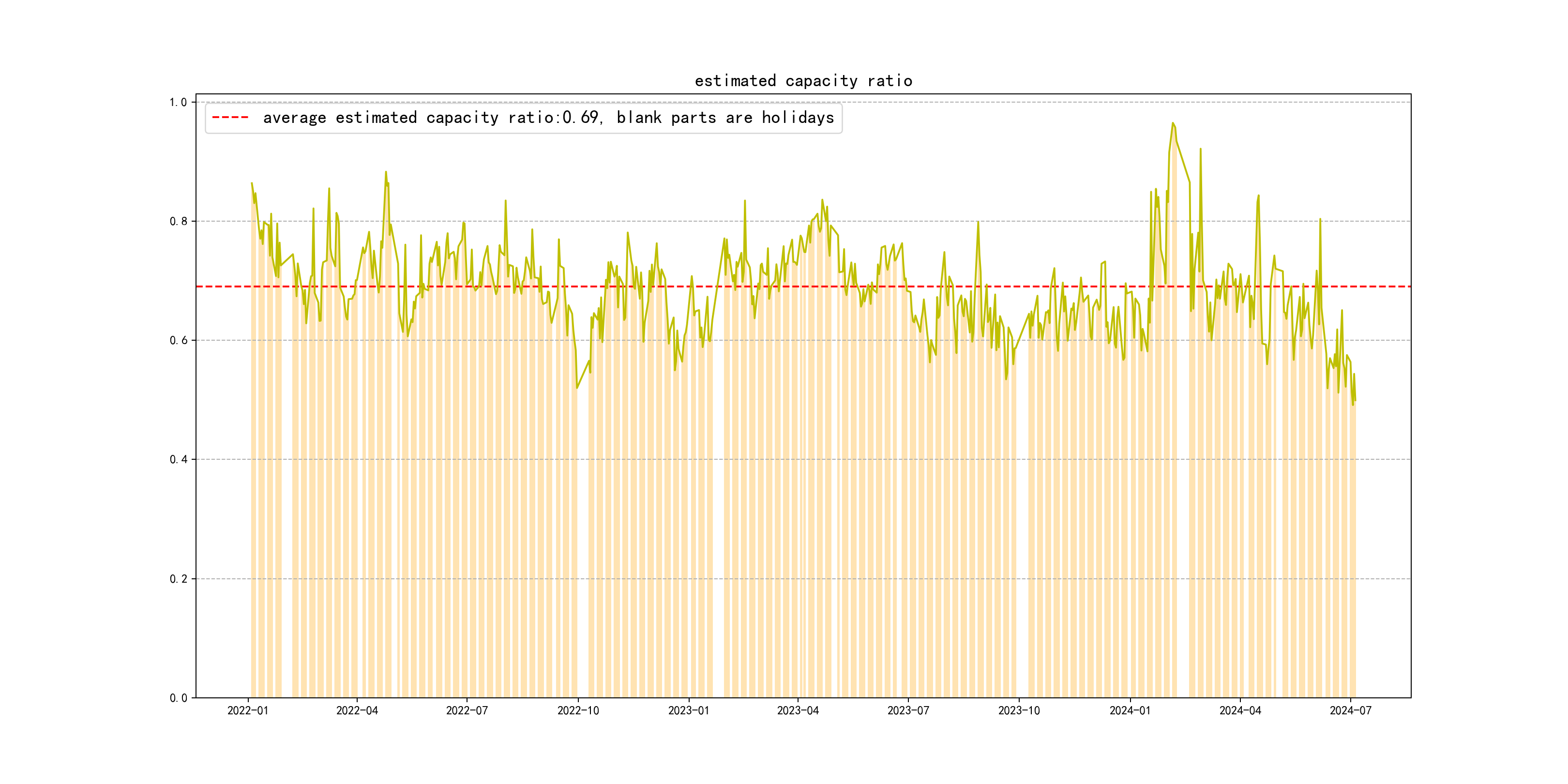Click the 1.0 y-axis tick label
The width and height of the screenshot is (1568, 784).
coord(179,102)
